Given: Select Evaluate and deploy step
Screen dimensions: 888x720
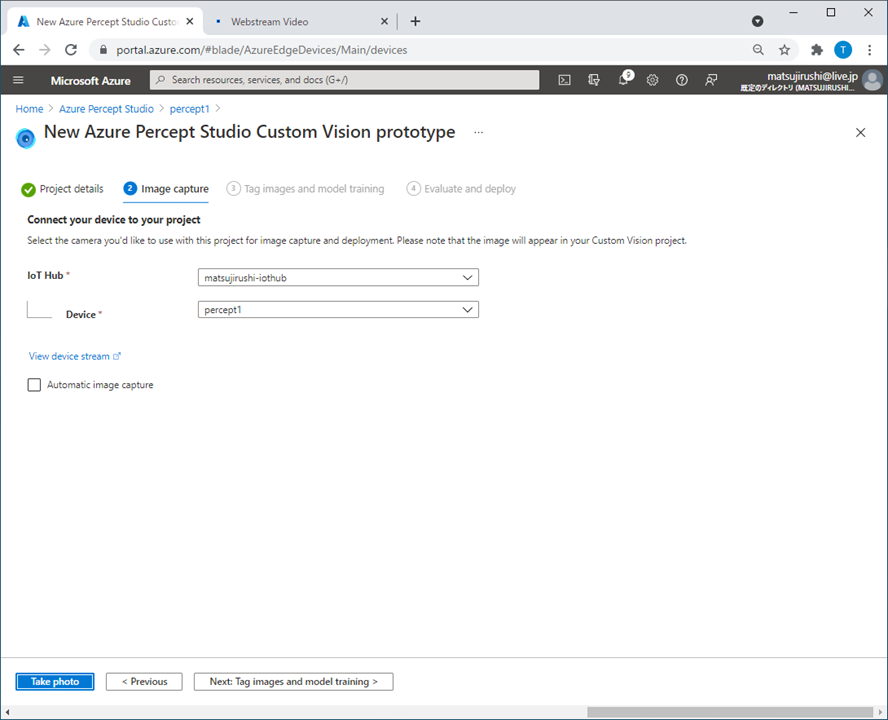Looking at the screenshot, I should coord(461,189).
